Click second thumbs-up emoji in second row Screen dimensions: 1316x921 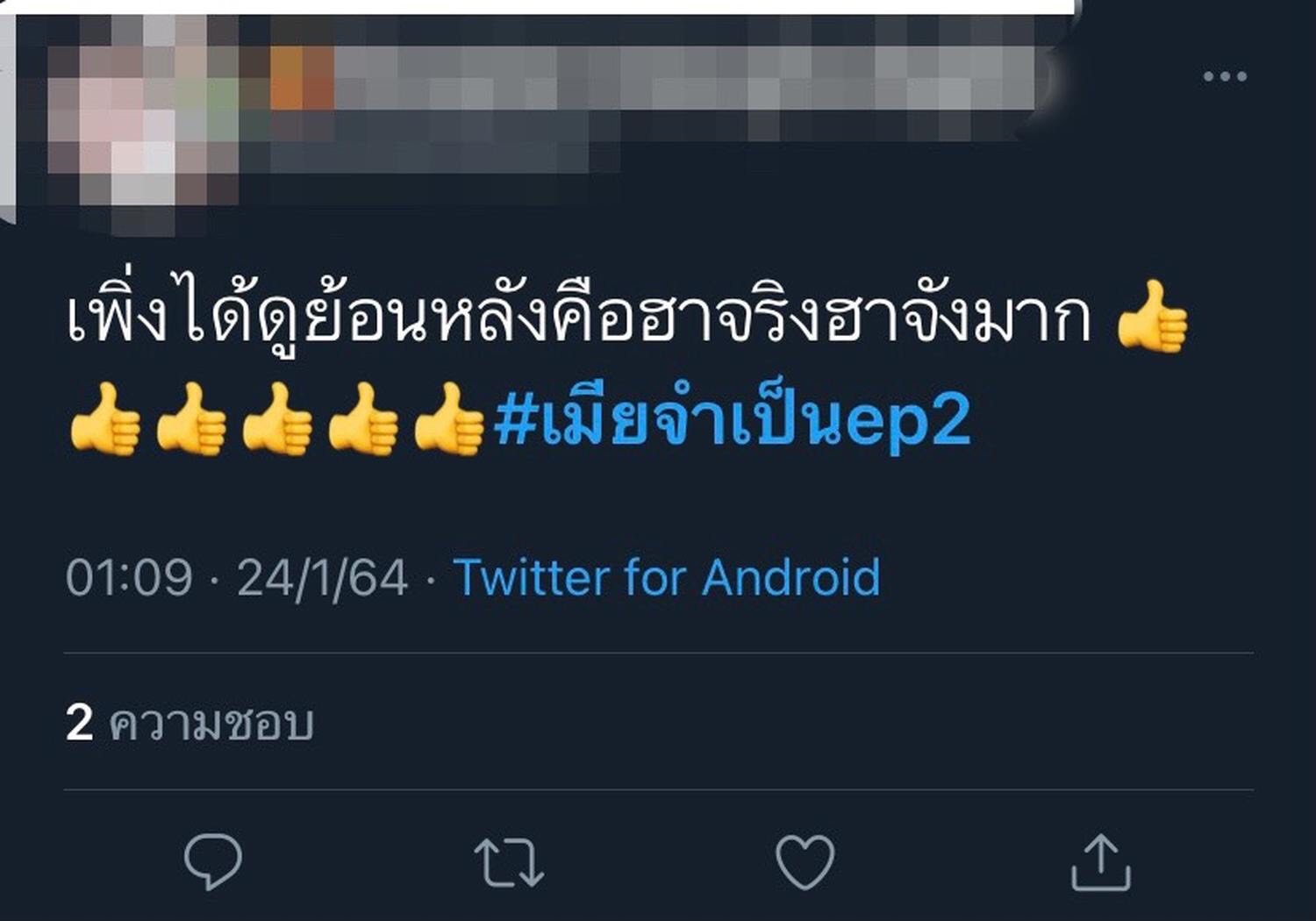click(190, 418)
